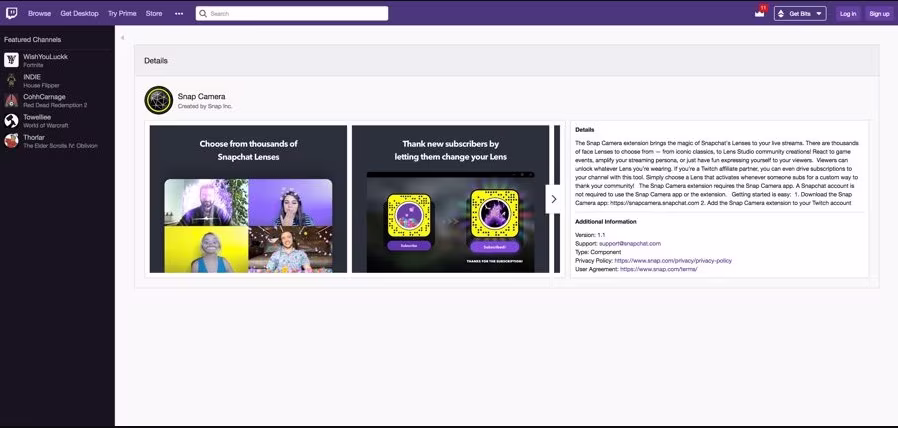Select CohhCarnage channel name

(44, 97)
